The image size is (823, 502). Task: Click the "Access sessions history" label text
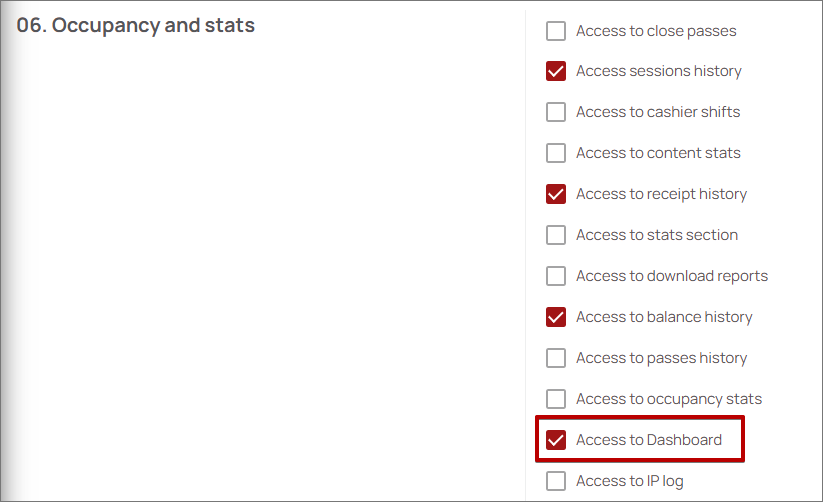658,72
